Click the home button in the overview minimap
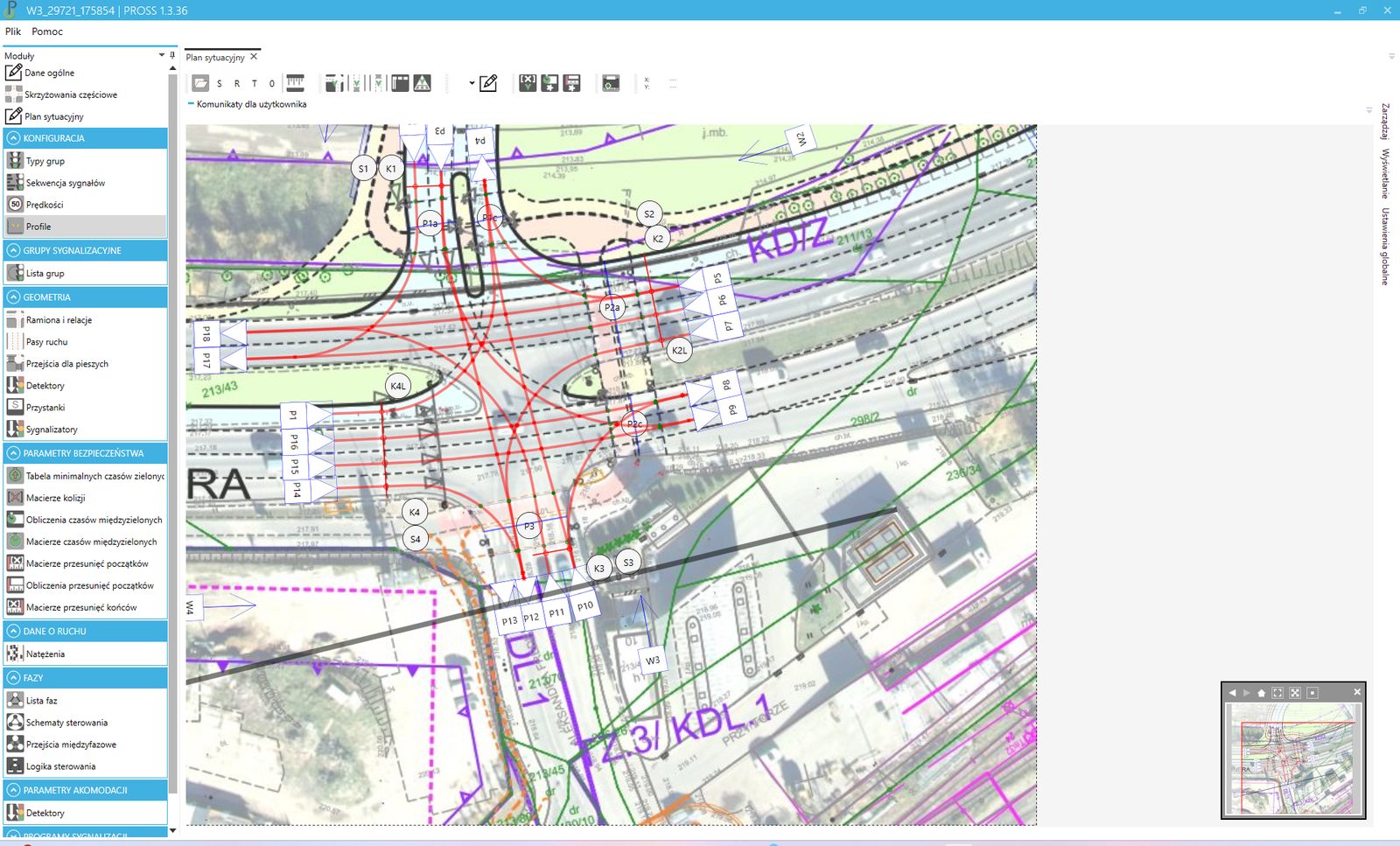This screenshot has height=846, width=1400. 1261,692
